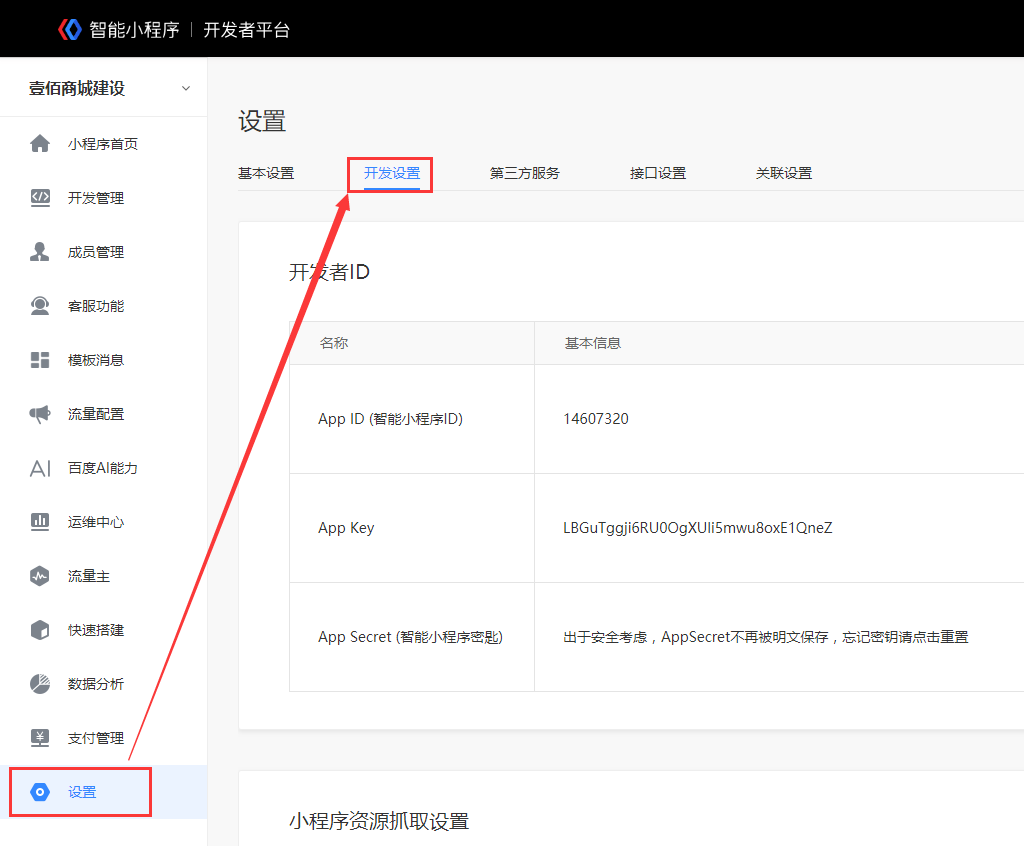Image resolution: width=1024 pixels, height=846 pixels.
Task: Click the person icon for 成员管理
Action: pyautogui.click(x=40, y=252)
